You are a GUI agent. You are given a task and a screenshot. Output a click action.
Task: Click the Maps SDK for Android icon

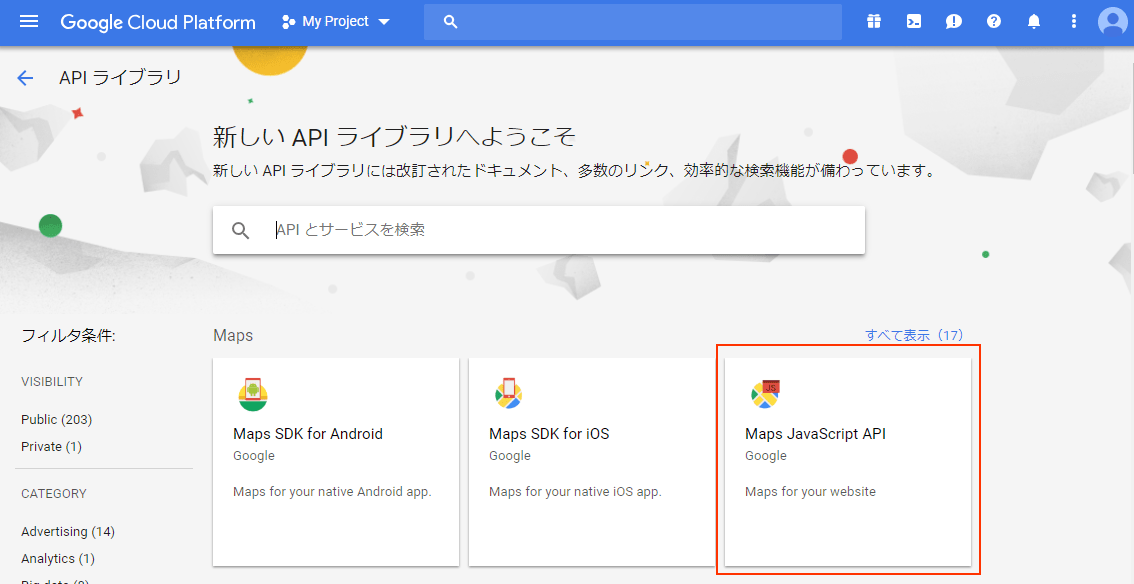coord(253,394)
